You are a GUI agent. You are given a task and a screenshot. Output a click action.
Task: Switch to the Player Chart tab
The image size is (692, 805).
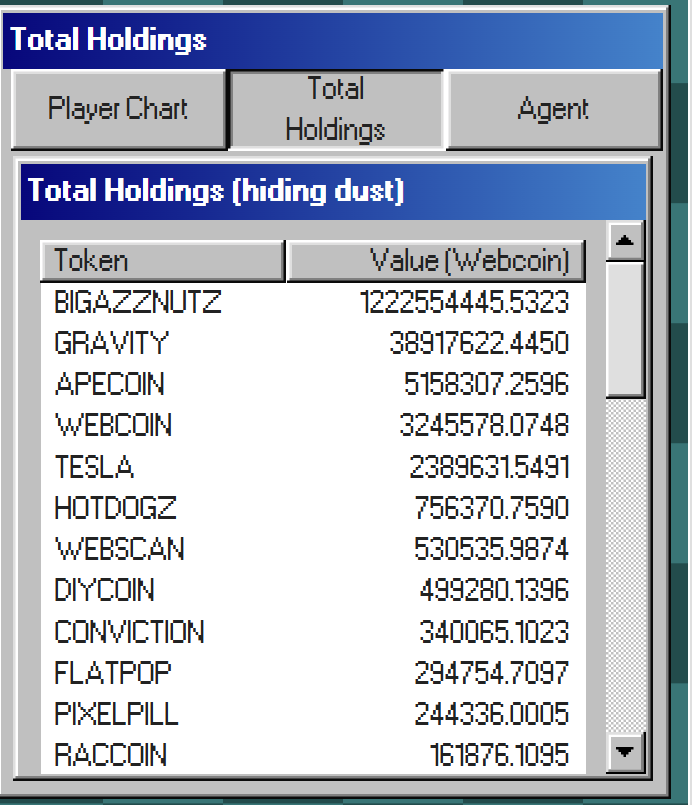119,109
